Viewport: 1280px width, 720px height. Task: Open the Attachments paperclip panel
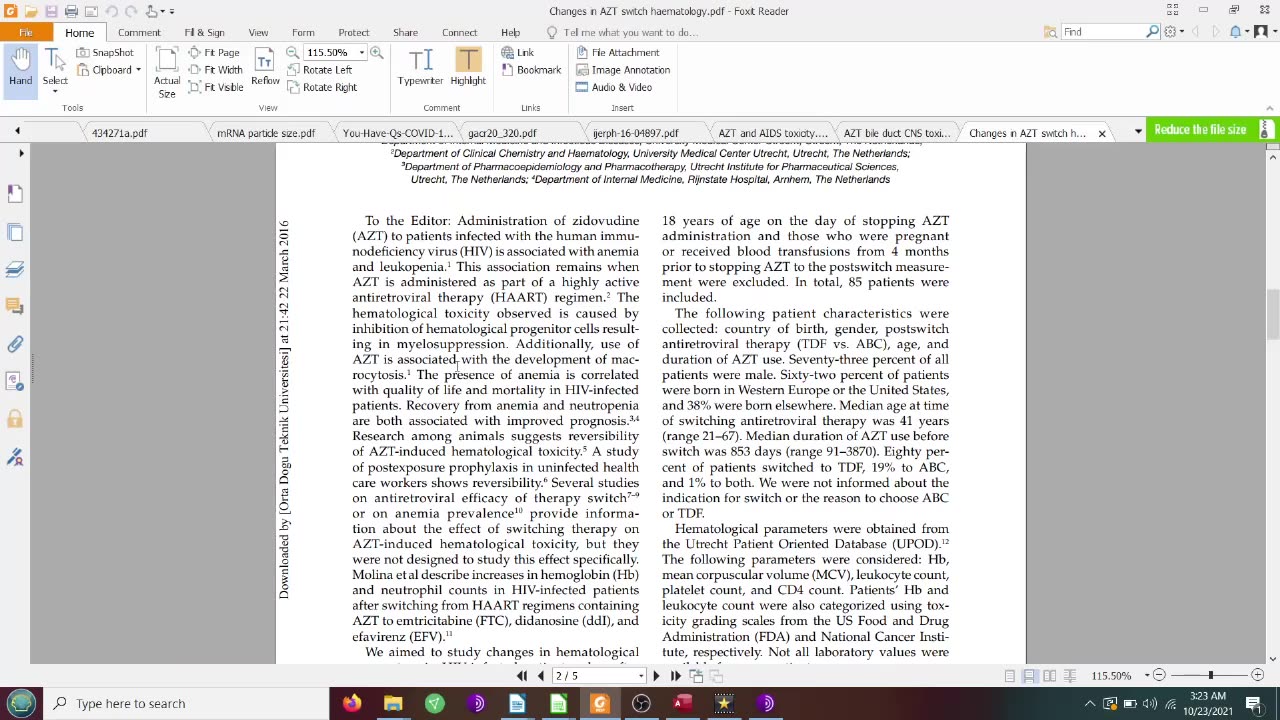coord(15,344)
